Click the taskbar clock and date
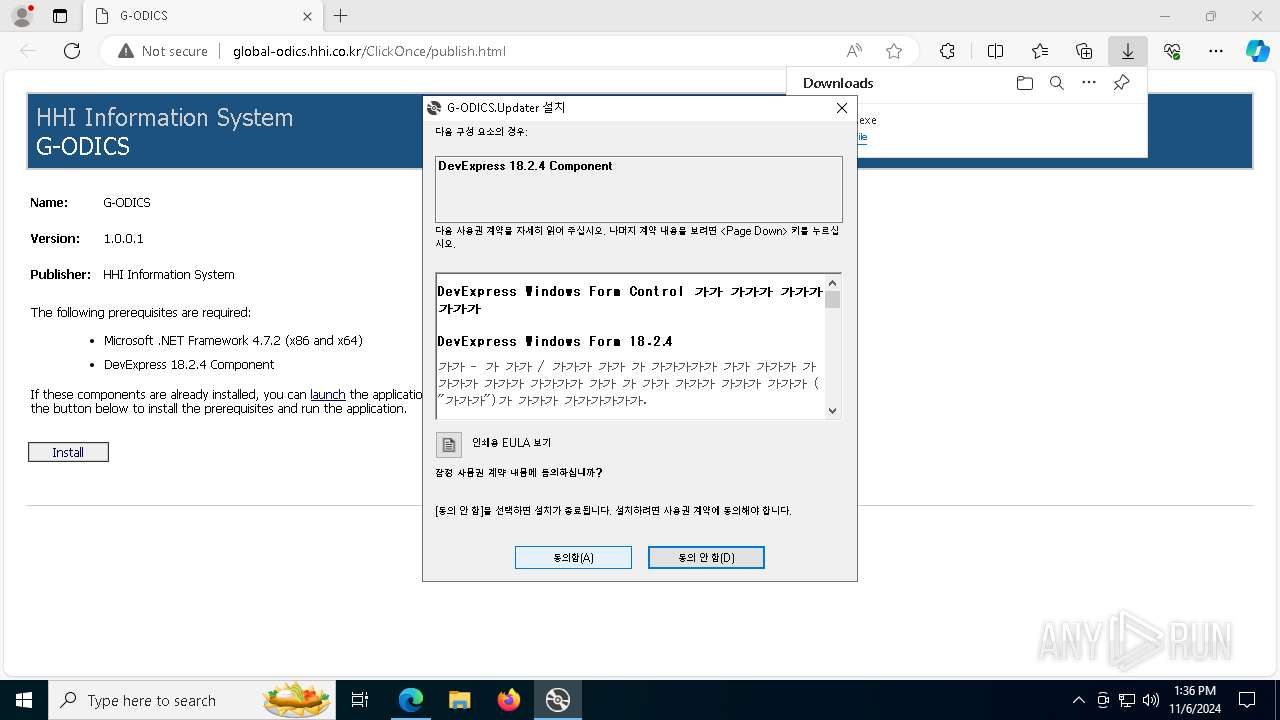 coord(1195,700)
